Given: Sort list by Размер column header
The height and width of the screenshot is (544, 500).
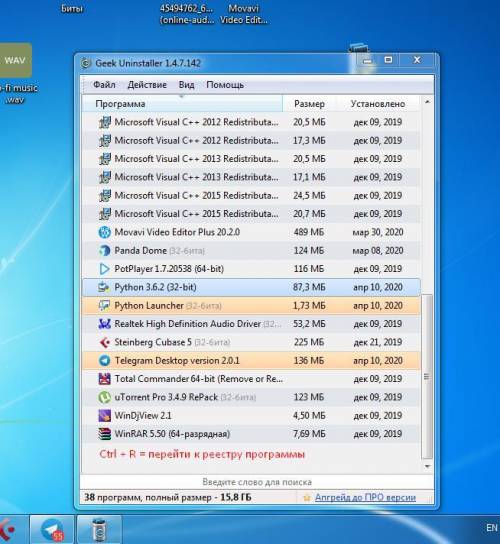Looking at the screenshot, I should click(309, 104).
